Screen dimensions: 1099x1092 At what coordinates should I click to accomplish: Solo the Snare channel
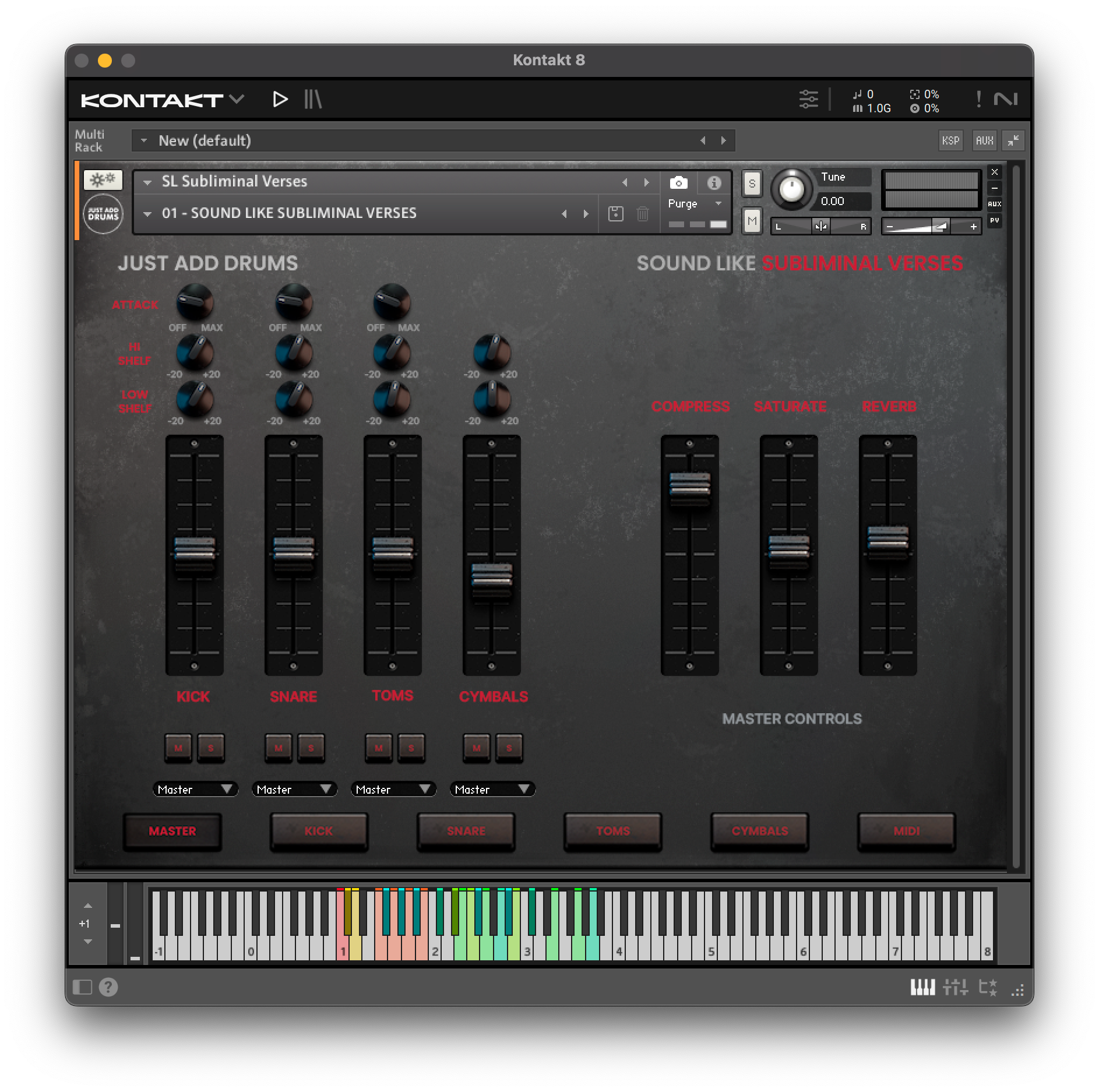point(311,748)
